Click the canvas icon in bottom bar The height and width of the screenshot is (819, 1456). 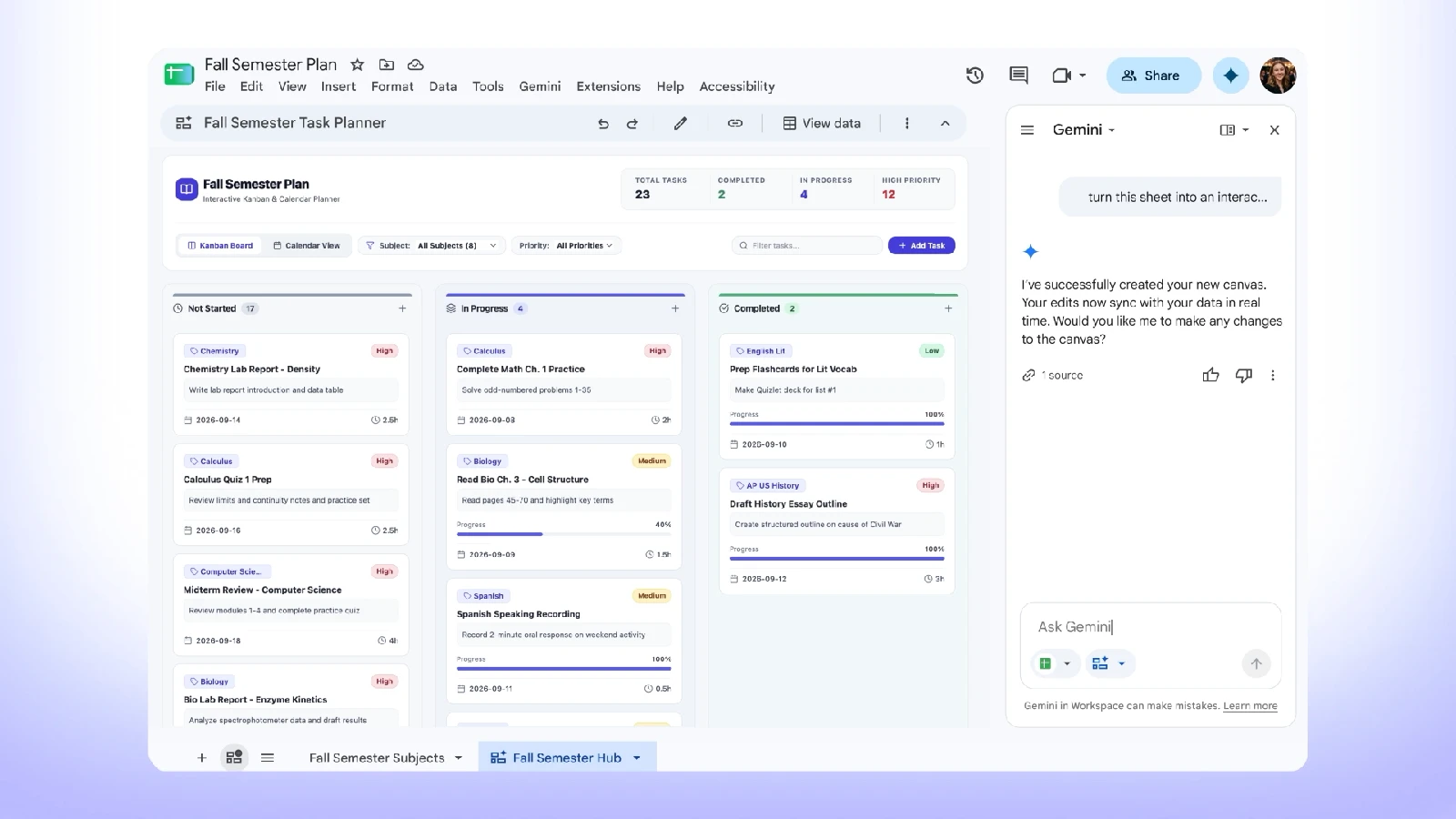click(235, 757)
